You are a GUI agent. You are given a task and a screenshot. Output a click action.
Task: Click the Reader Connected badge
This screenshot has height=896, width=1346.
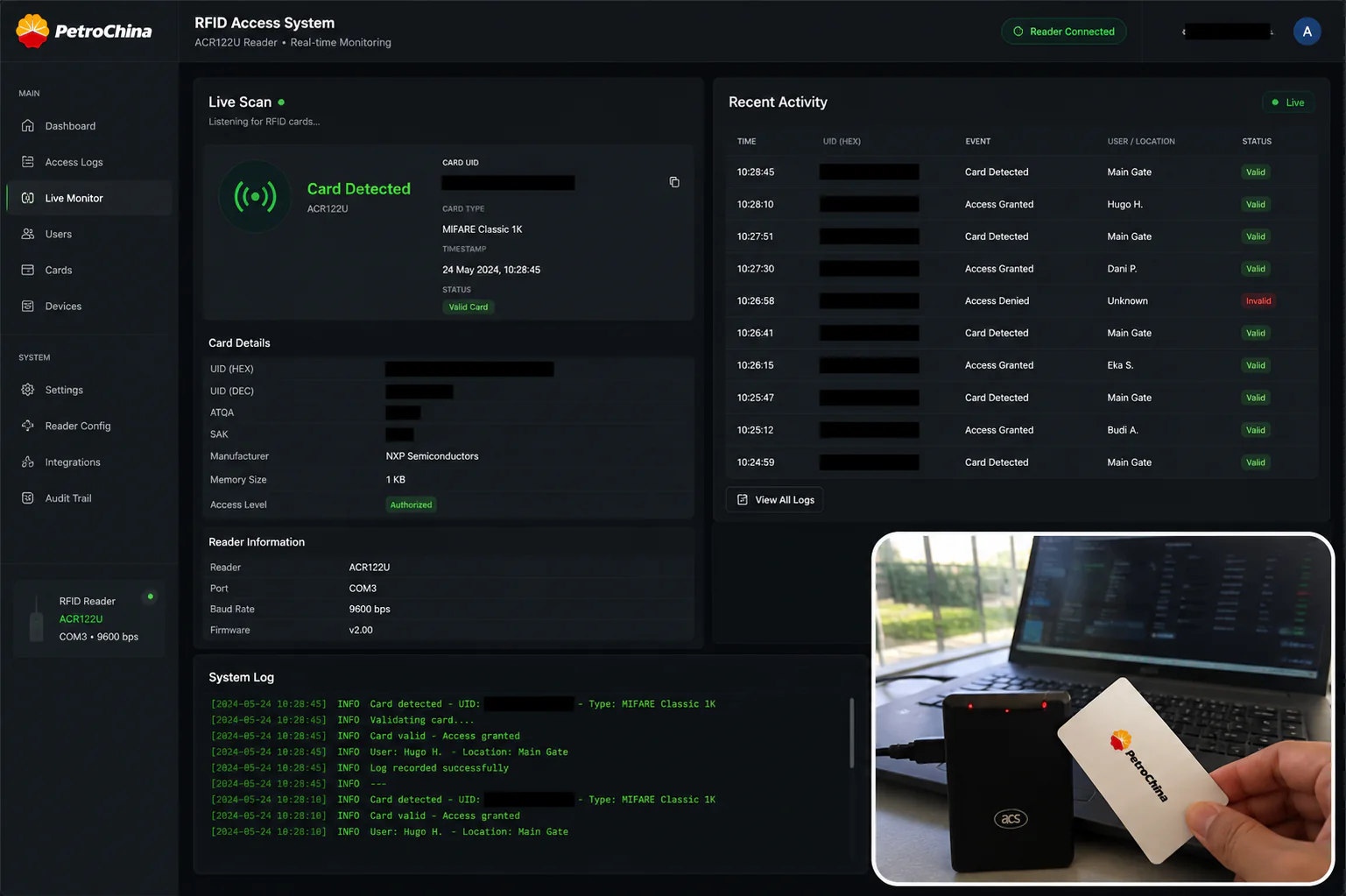tap(1064, 32)
